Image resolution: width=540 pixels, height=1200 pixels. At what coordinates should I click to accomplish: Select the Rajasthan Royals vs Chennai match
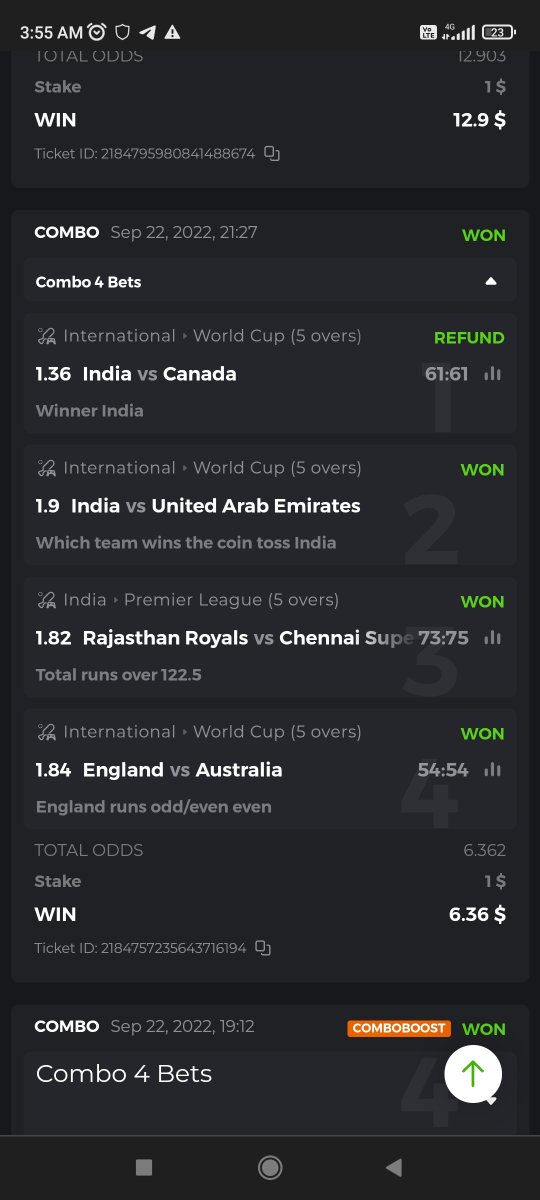[270, 637]
